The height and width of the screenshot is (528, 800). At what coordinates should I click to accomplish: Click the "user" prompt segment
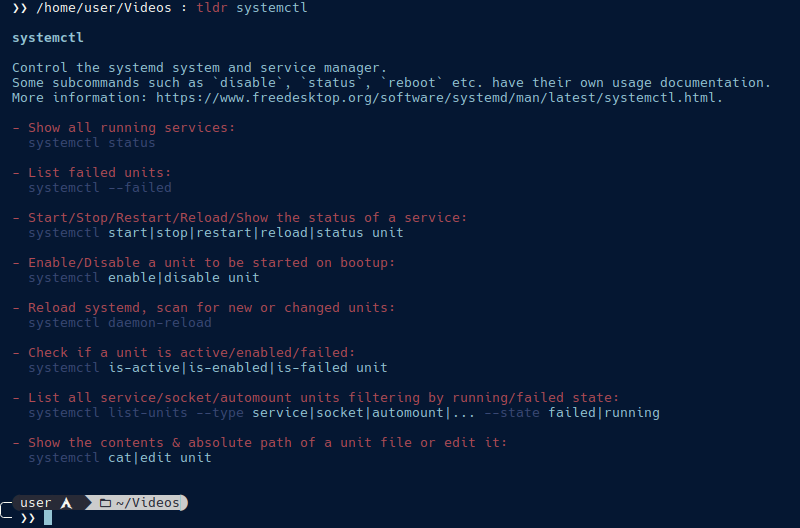tap(35, 503)
